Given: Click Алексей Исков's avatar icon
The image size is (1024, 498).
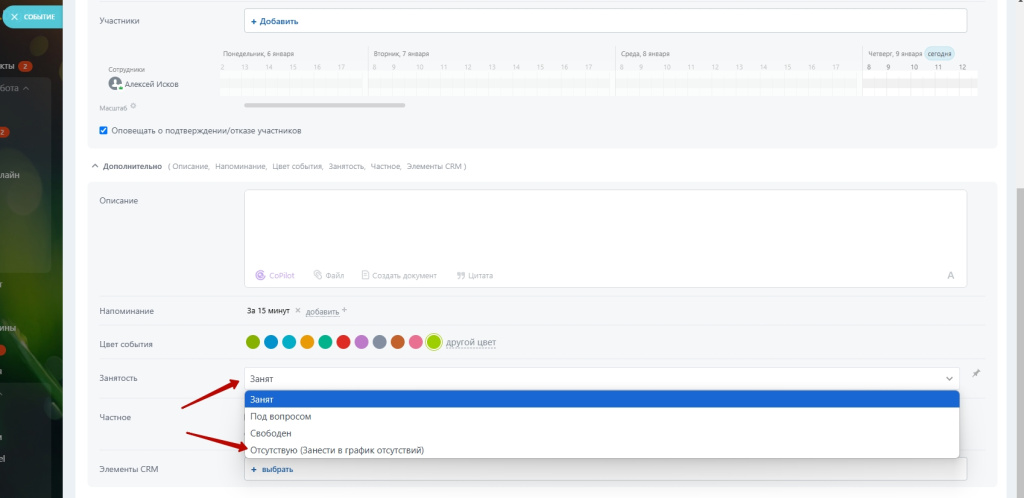Looking at the screenshot, I should point(115,84).
